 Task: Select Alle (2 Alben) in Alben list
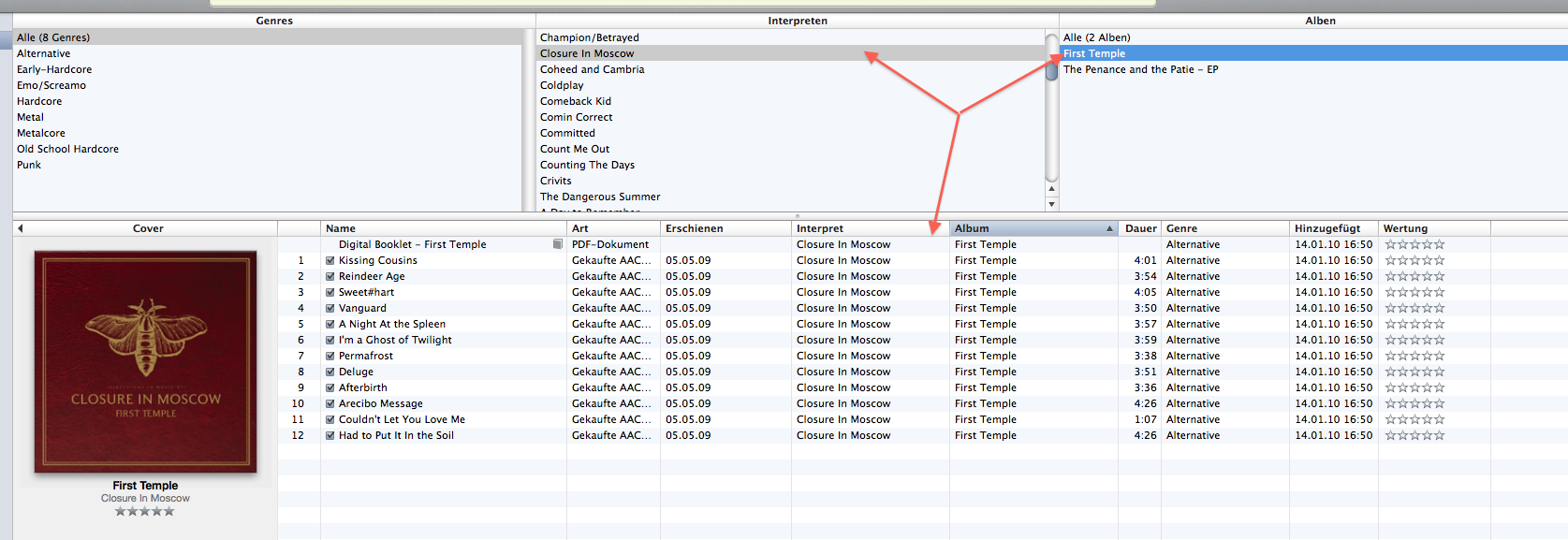point(1313,37)
